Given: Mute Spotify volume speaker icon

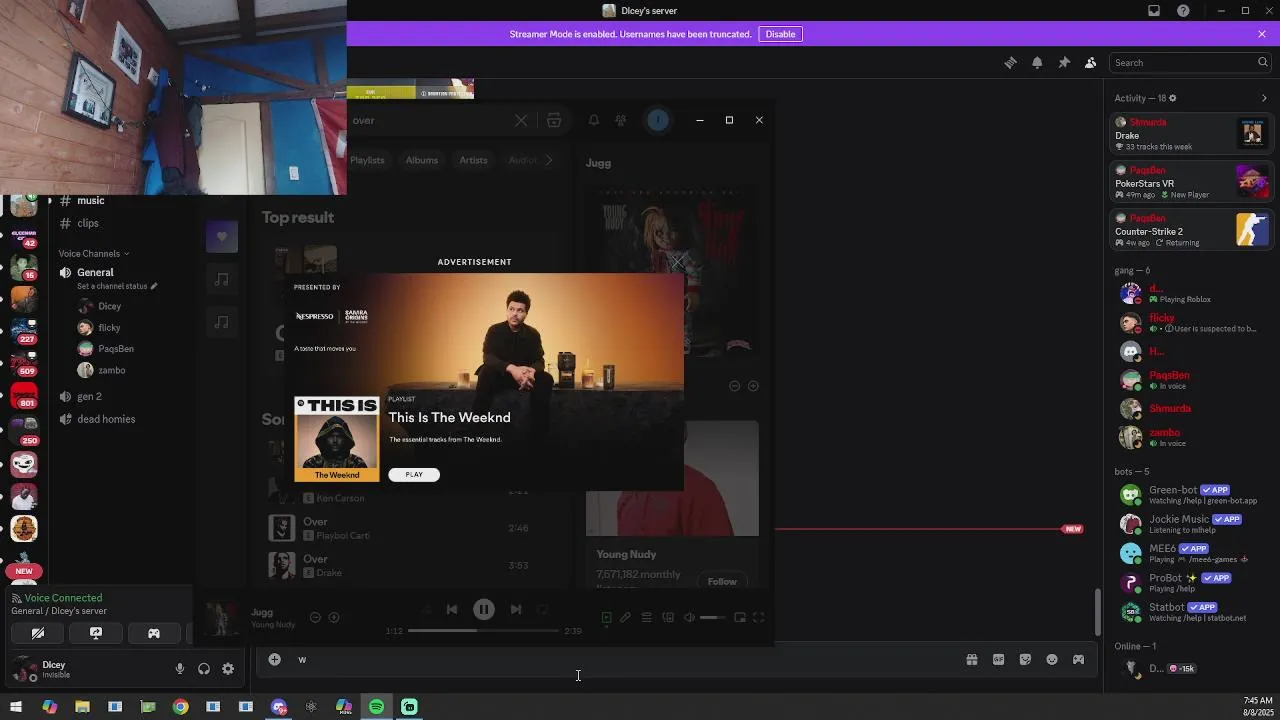Looking at the screenshot, I should (689, 618).
